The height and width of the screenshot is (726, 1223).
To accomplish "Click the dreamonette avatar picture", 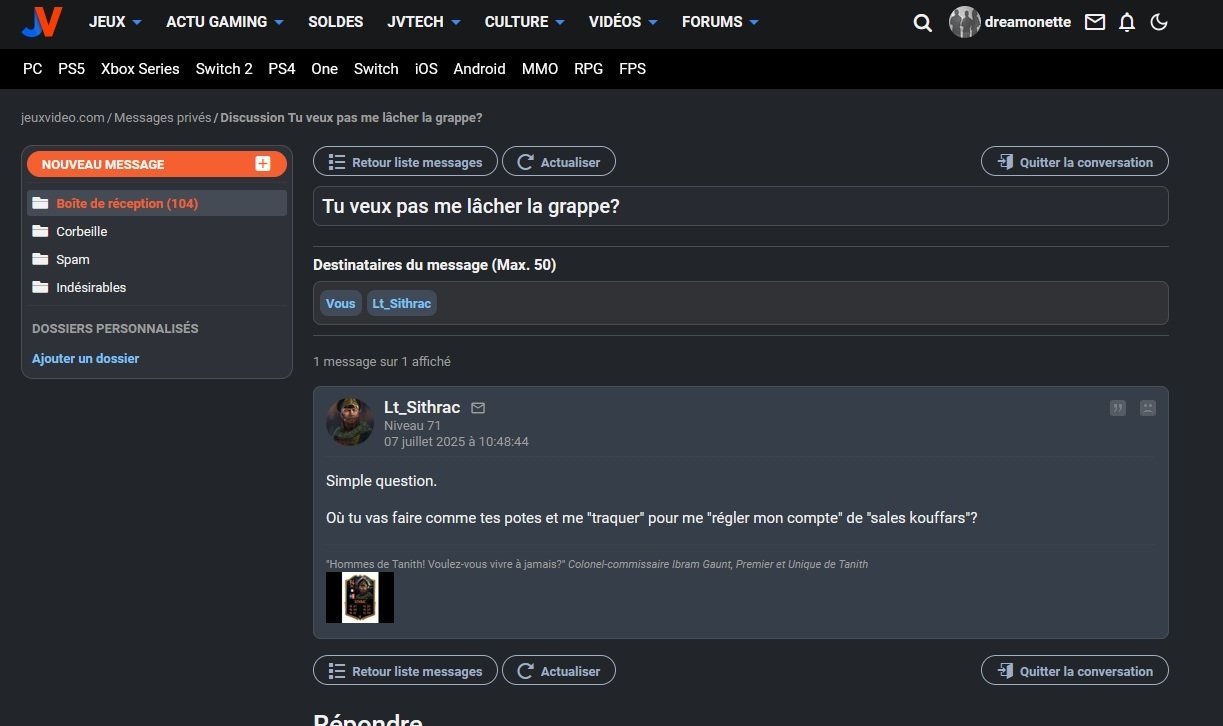I will [x=964, y=22].
